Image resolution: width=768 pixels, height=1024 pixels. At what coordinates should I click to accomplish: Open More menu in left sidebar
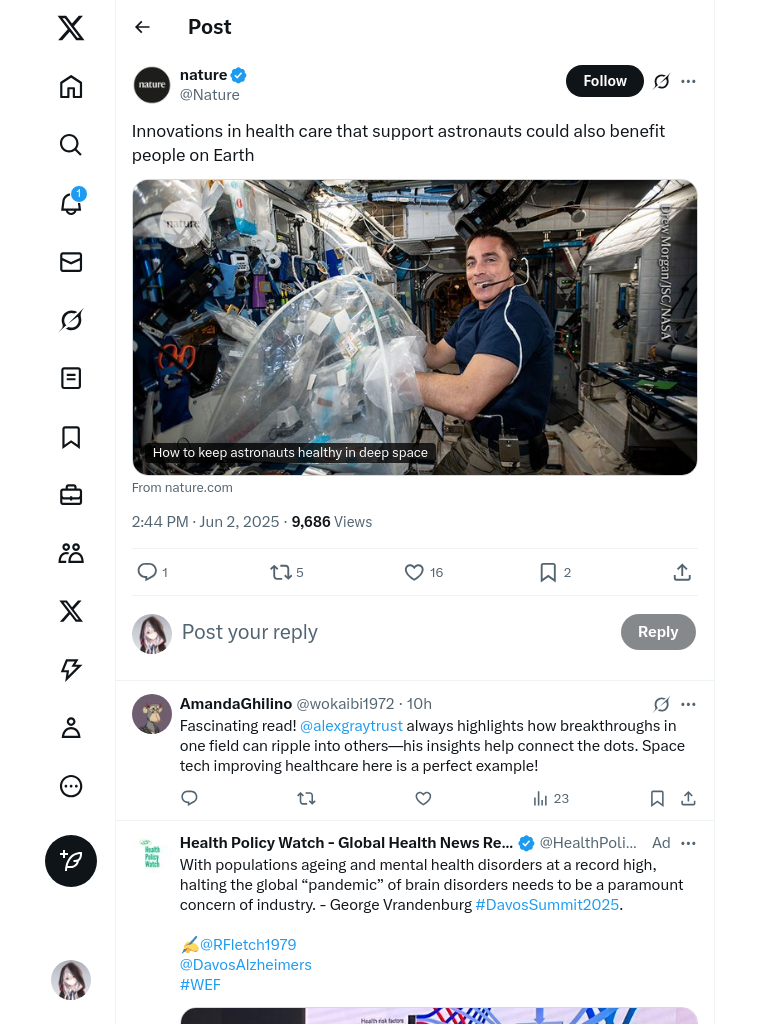point(71,786)
